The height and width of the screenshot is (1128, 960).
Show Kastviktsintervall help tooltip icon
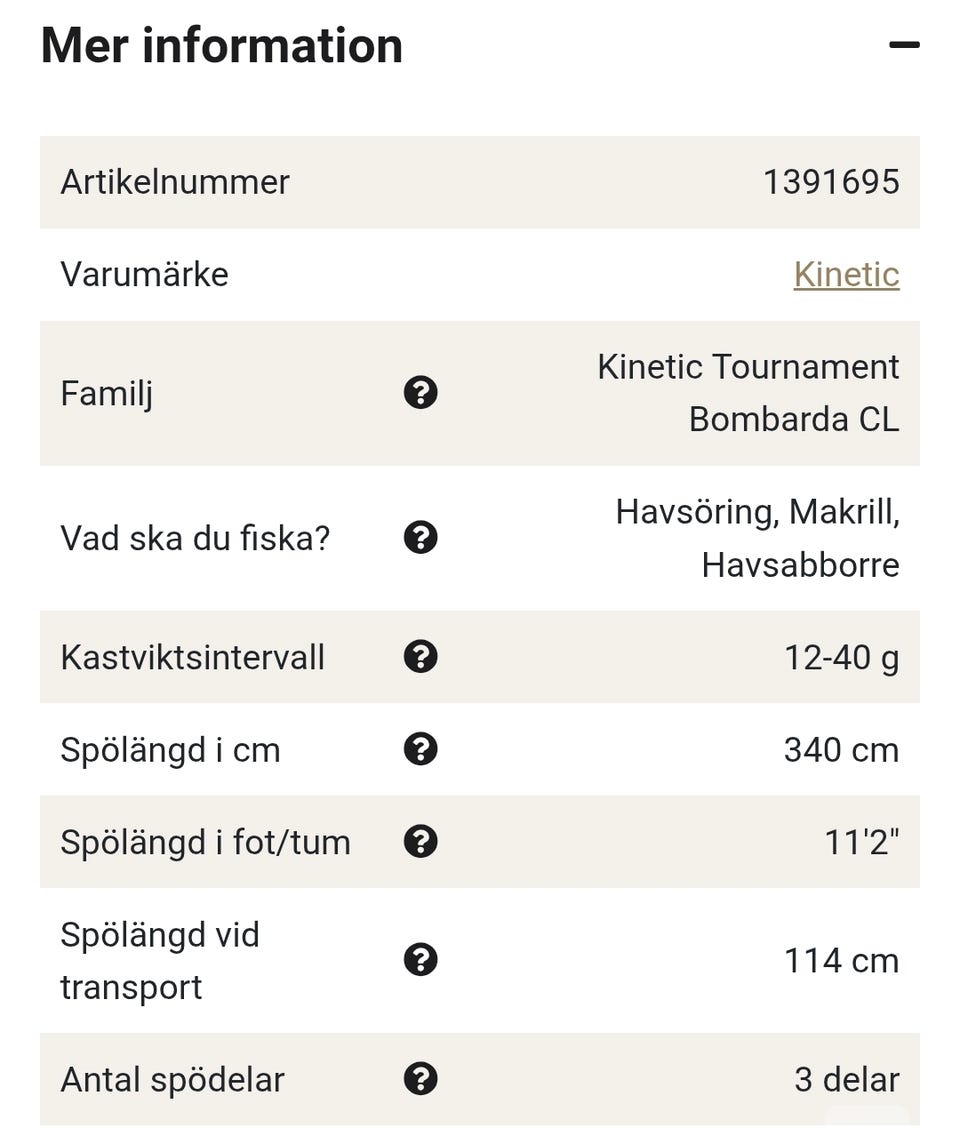421,657
